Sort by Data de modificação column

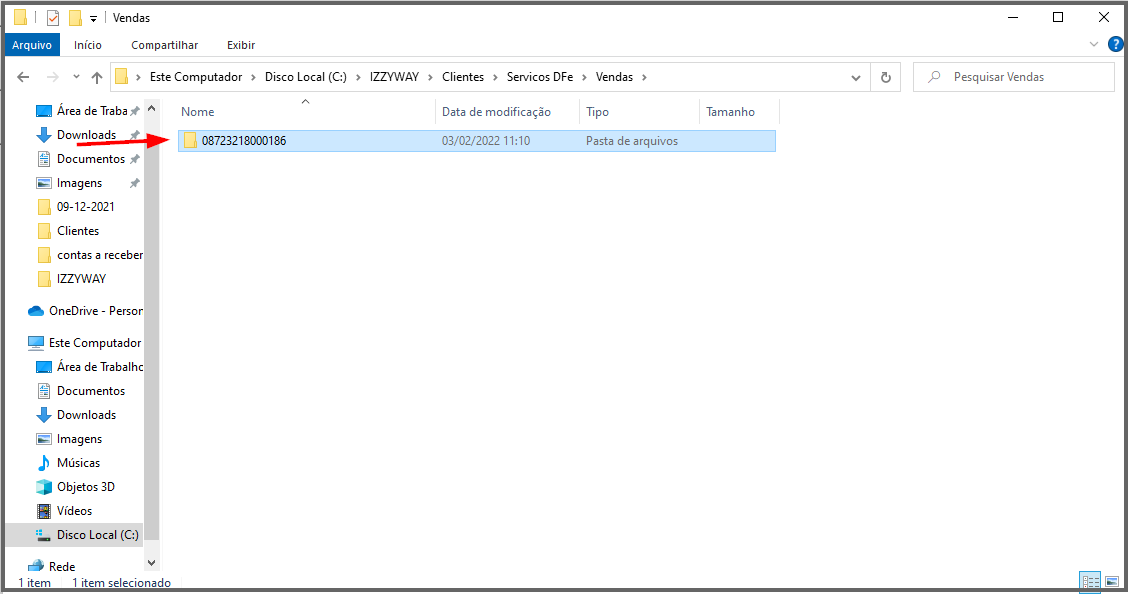496,112
